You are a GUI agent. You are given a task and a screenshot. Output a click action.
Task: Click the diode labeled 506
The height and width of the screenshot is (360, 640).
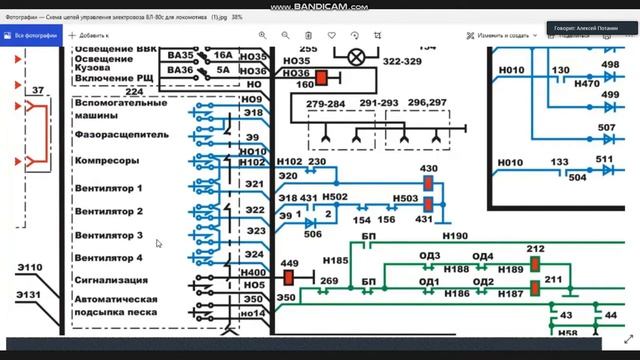(310, 223)
